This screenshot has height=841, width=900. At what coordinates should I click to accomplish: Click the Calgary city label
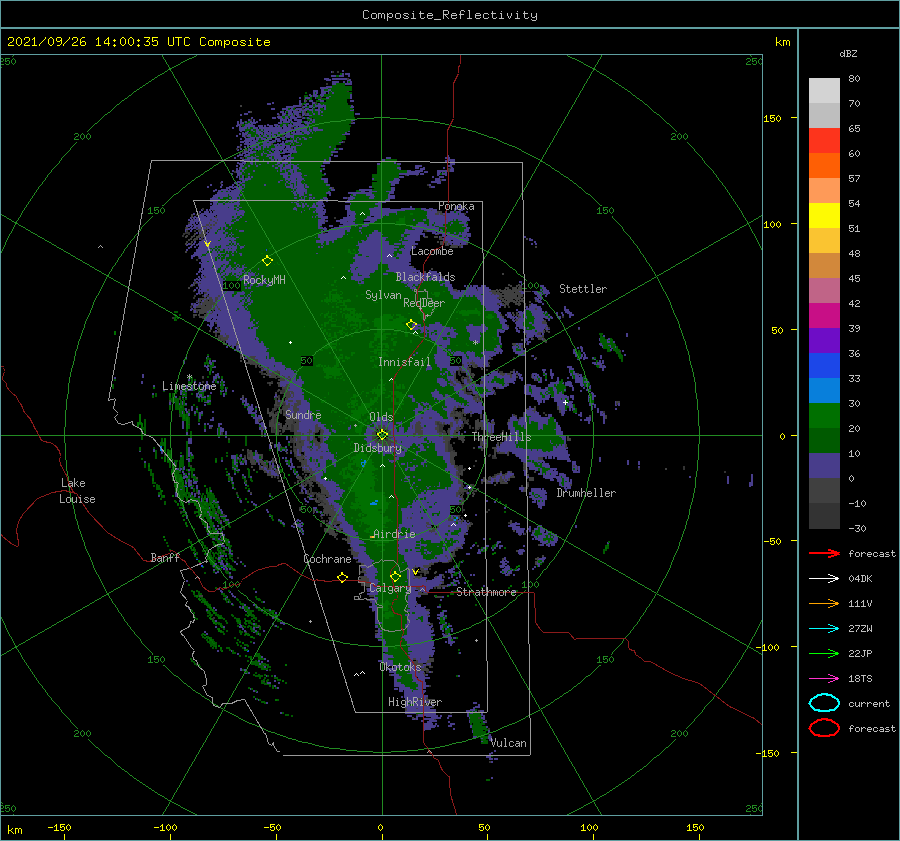pos(390,588)
